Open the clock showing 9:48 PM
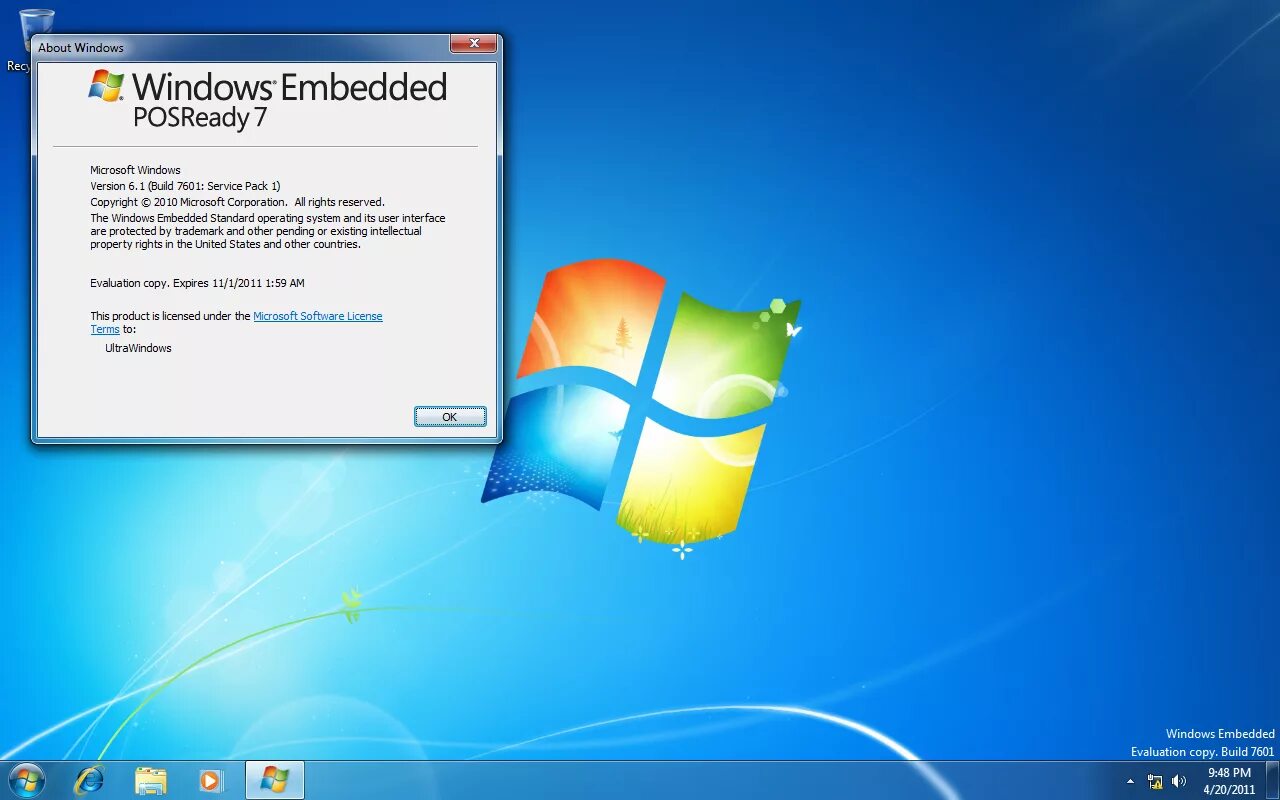This screenshot has width=1280, height=800. (x=1229, y=781)
